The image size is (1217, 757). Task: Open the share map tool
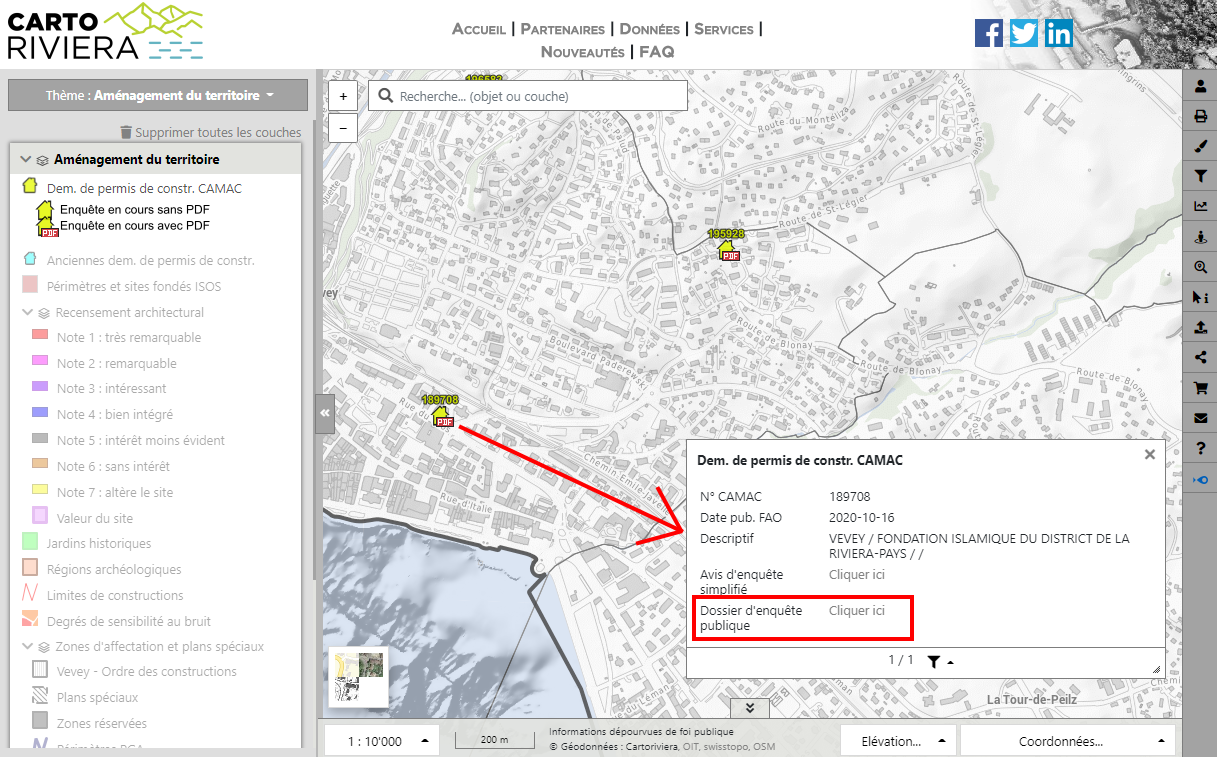point(1201,357)
